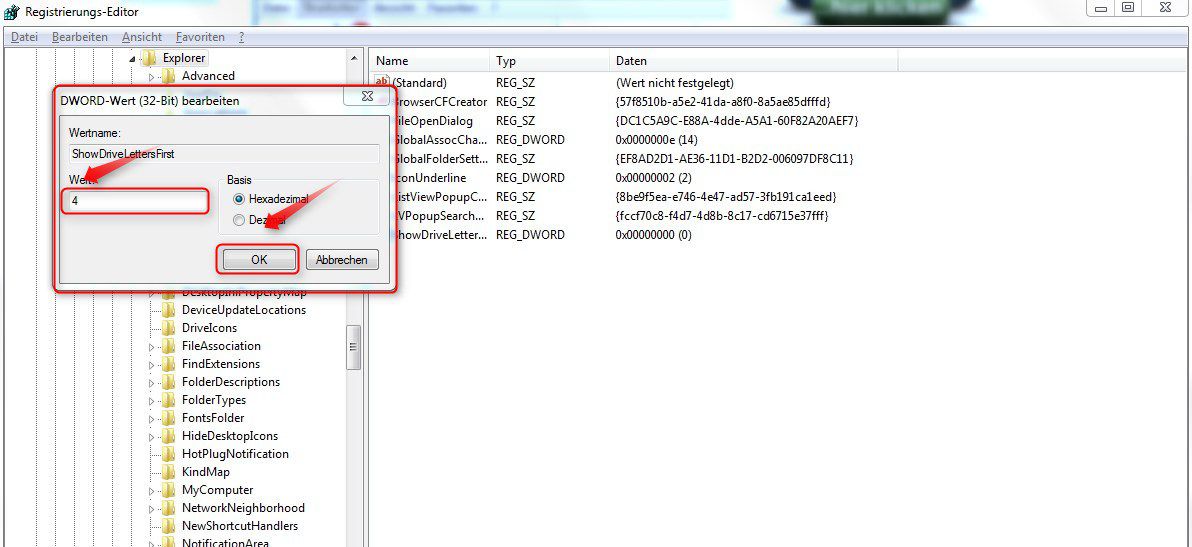Image resolution: width=1192 pixels, height=547 pixels.
Task: Select the FolderTypes folder icon
Action: click(x=169, y=400)
